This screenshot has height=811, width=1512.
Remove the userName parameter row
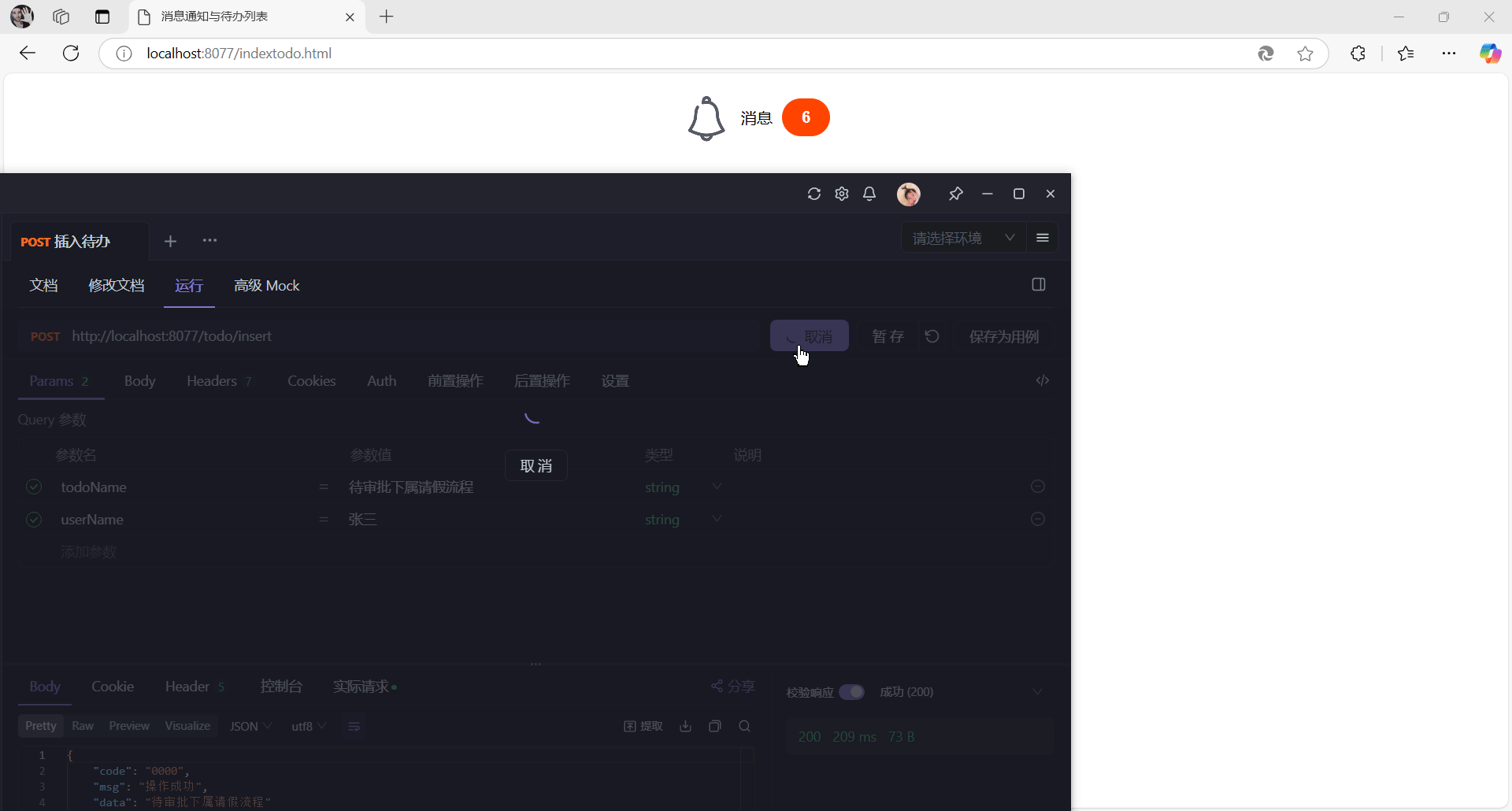point(1038,519)
